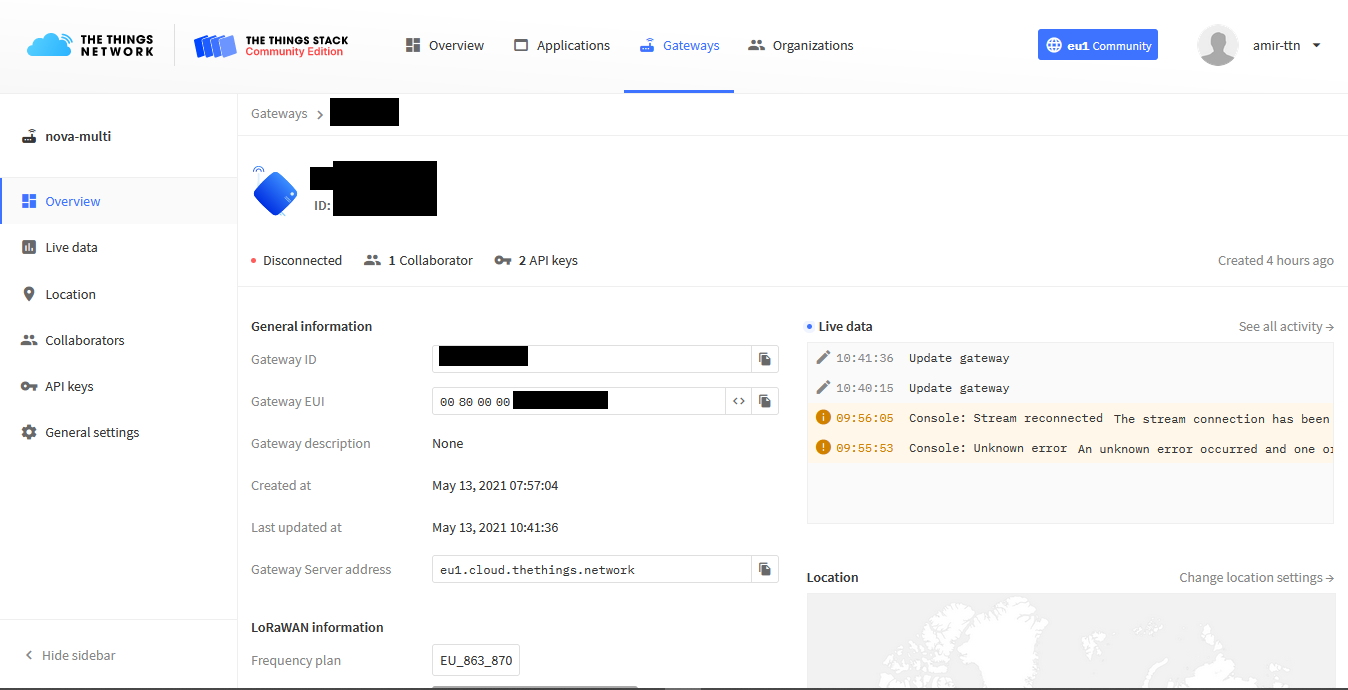Image resolution: width=1348 pixels, height=690 pixels.
Task: Open Live data in the sidebar
Action: [x=71, y=247]
